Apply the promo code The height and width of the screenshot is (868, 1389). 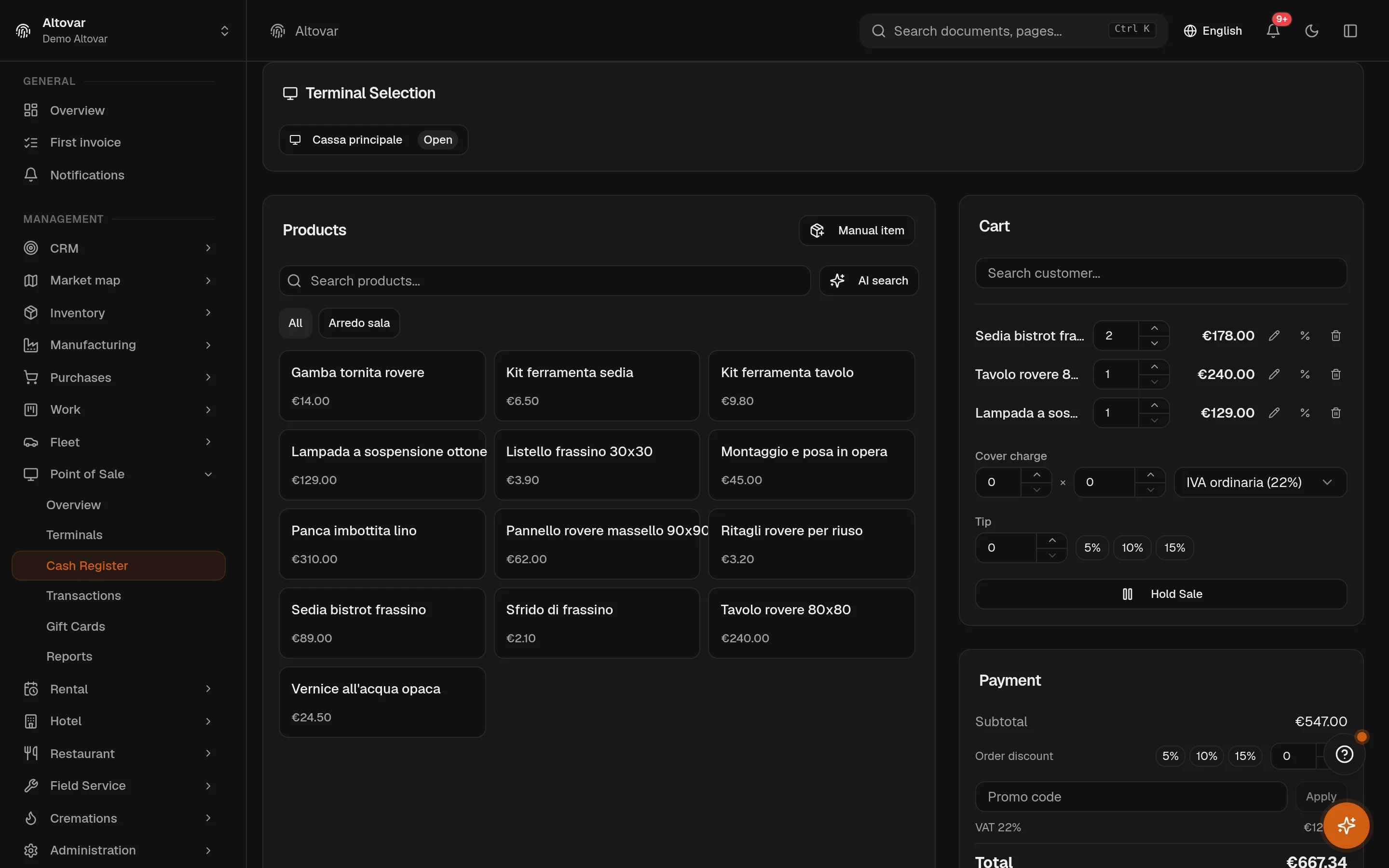(x=1321, y=797)
